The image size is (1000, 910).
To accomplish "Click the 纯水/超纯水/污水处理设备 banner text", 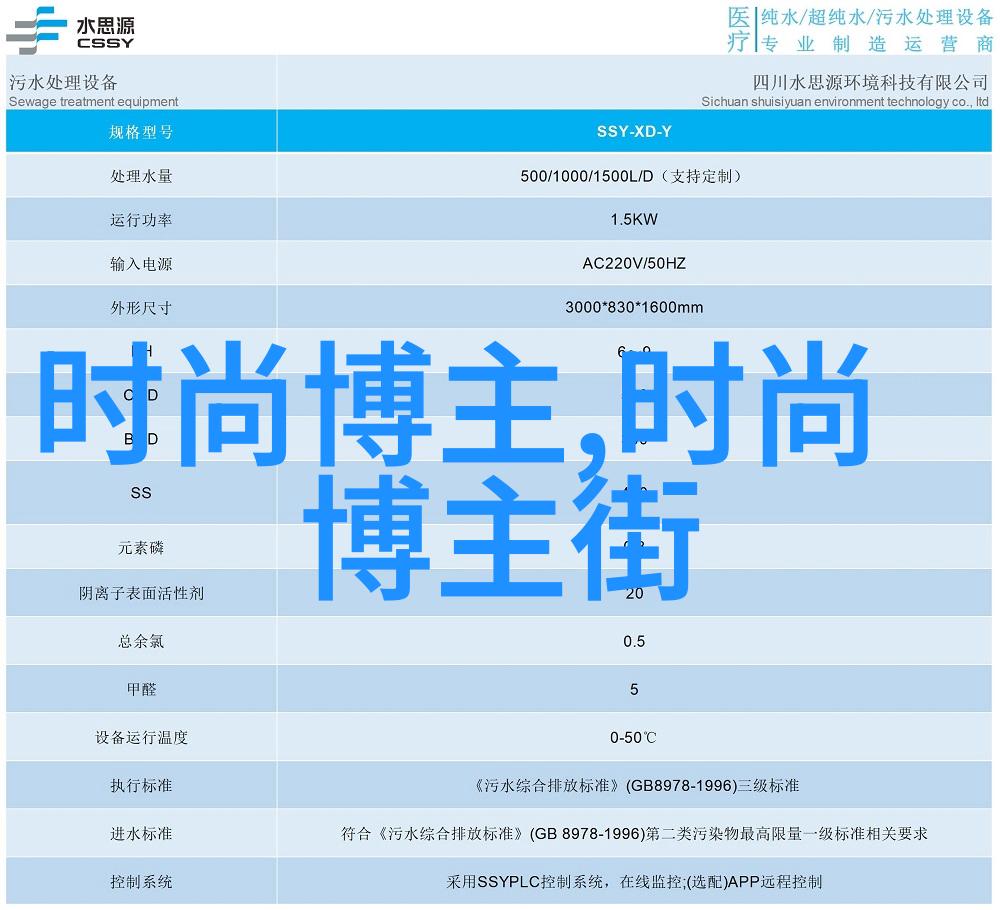I will (x=877, y=17).
